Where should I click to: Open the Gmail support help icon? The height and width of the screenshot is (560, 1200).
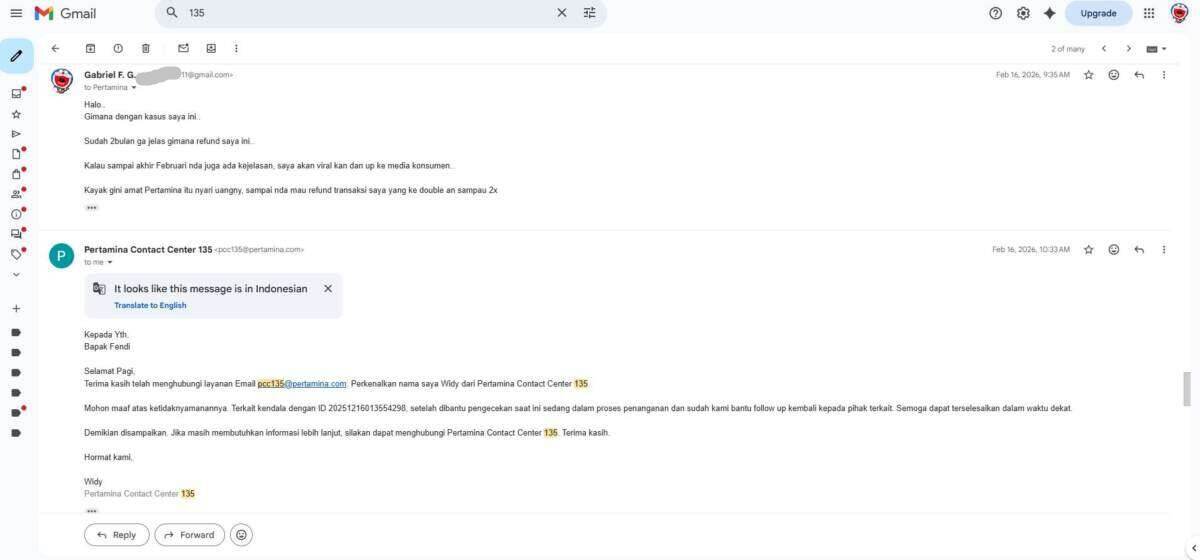pyautogui.click(x=995, y=13)
